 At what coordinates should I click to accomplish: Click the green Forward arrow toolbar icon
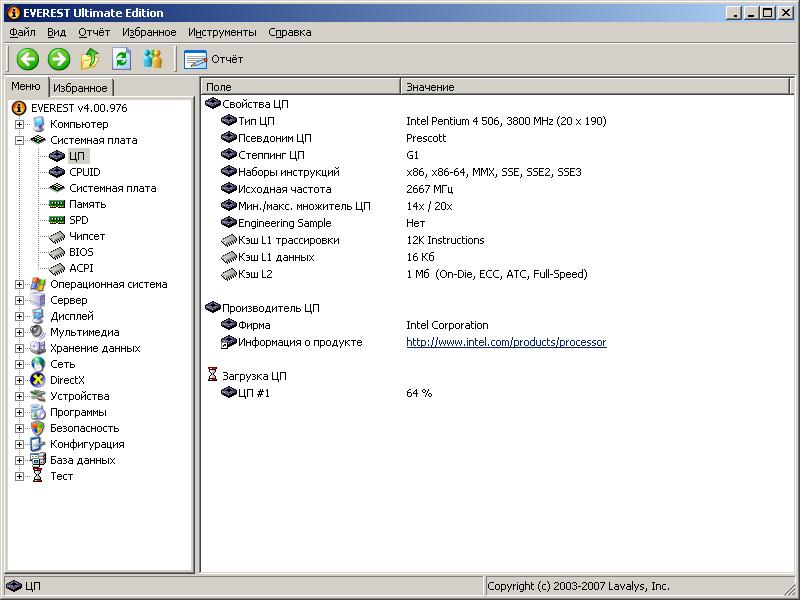(x=59, y=59)
